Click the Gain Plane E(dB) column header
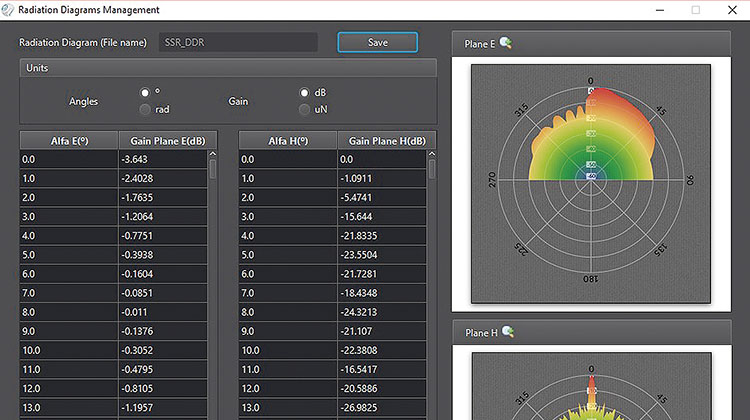 [168, 141]
